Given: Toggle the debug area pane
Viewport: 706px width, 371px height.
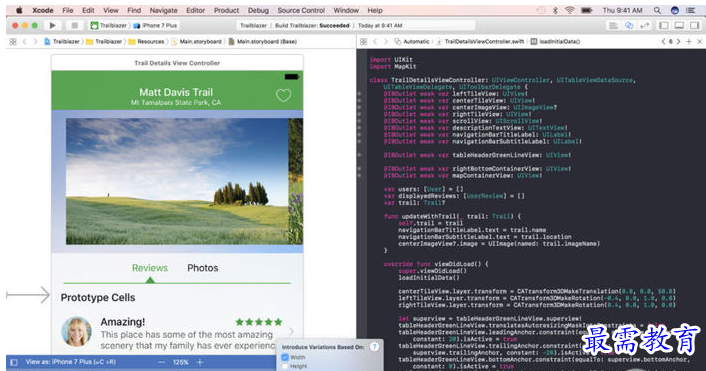Looking at the screenshot, I should pyautogui.click(x=679, y=26).
